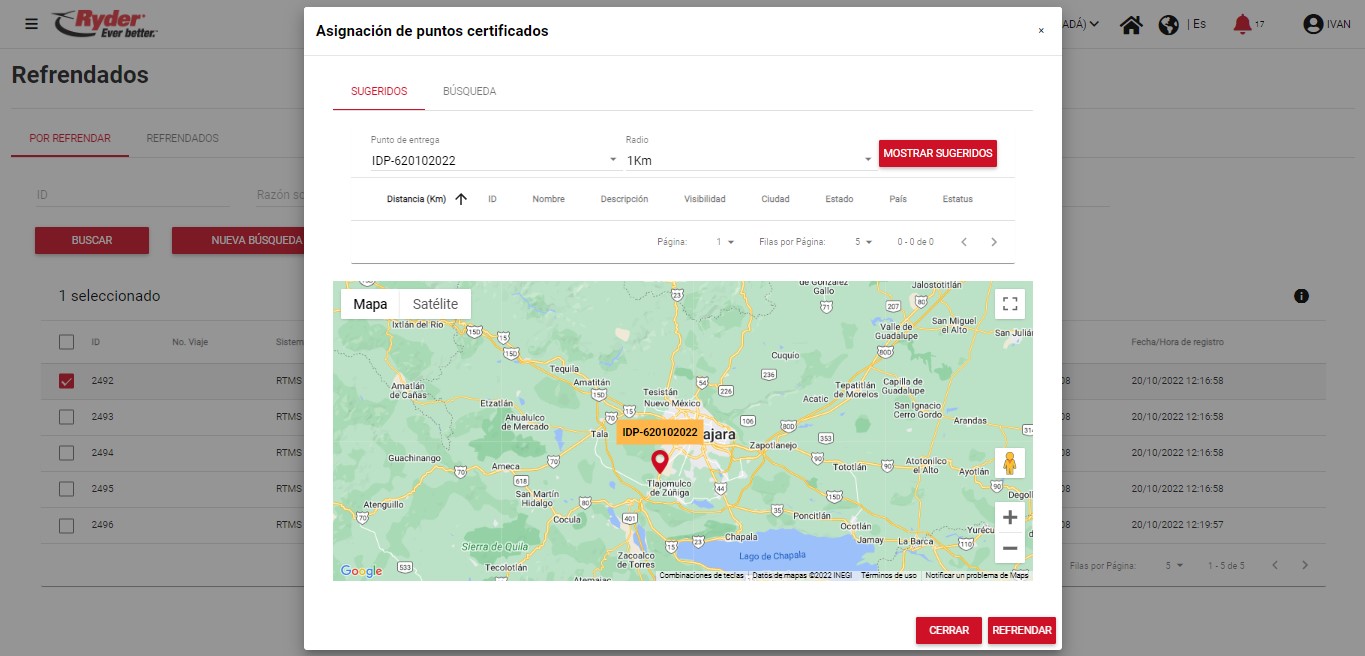Viewport: 1365px width, 656px height.
Task: Switch to the BÚSQUEDA tab
Action: (469, 91)
